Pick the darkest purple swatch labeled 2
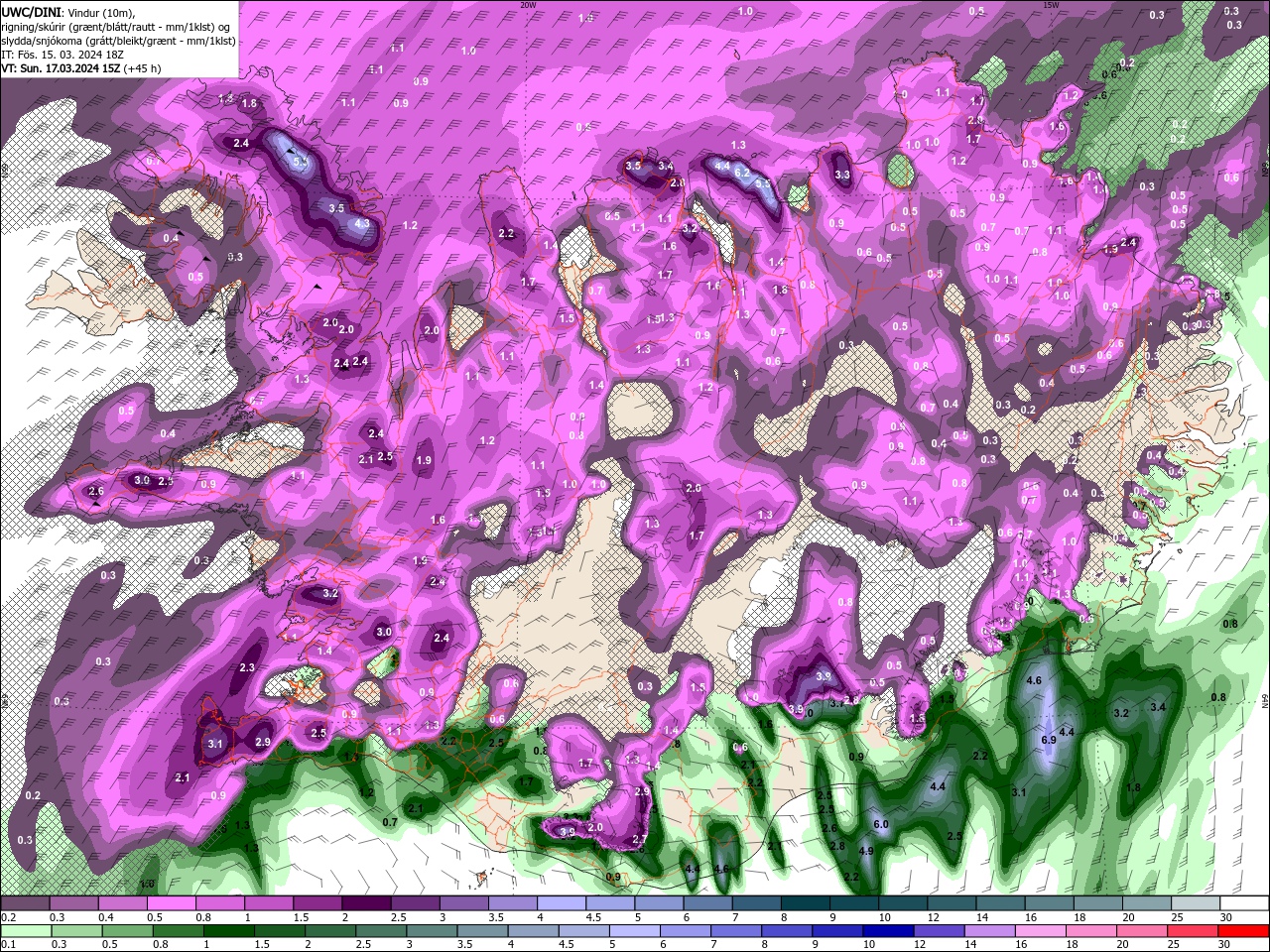This screenshot has width=1270, height=952. coord(366,903)
